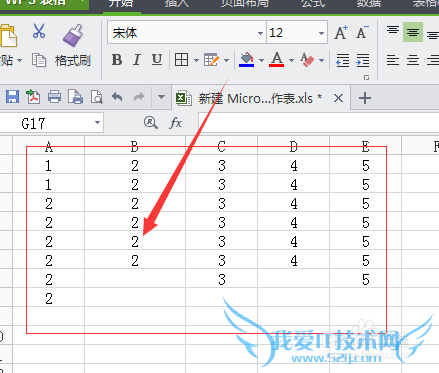Viewport: 439px width, 373px height.
Task: Open the font name dropdown arrow
Action: click(260, 33)
